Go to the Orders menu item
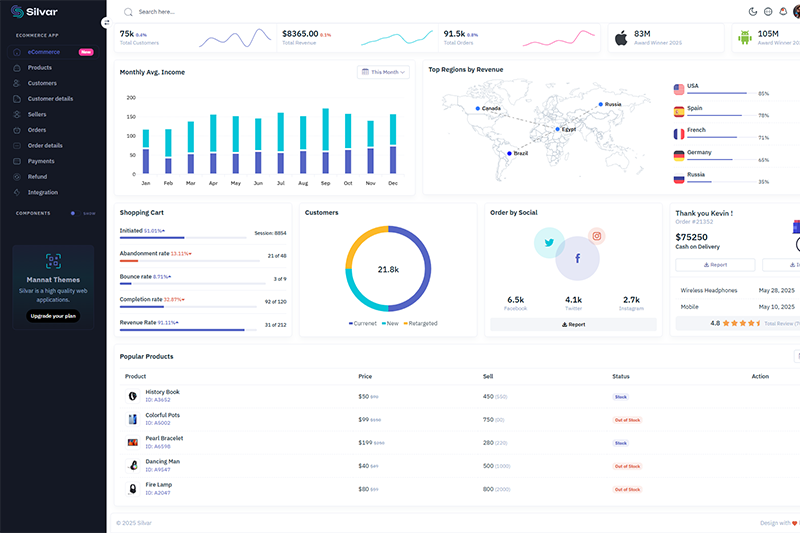Image resolution: width=800 pixels, height=533 pixels. click(37, 130)
